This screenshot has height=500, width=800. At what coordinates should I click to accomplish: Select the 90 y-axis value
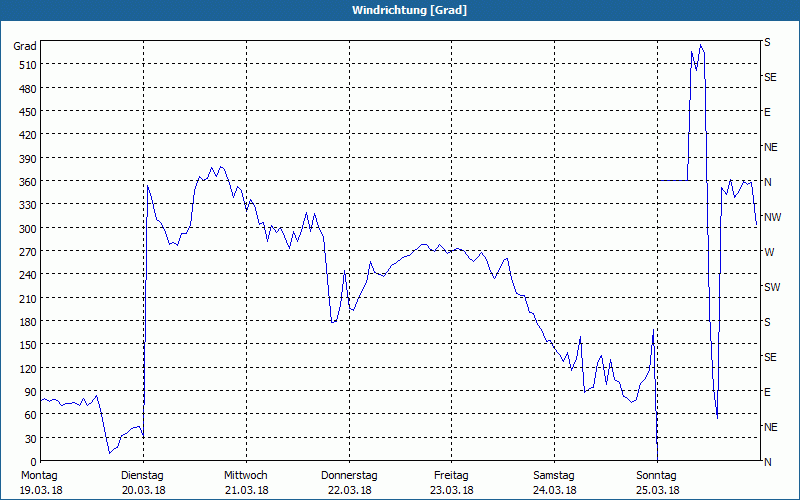31,392
